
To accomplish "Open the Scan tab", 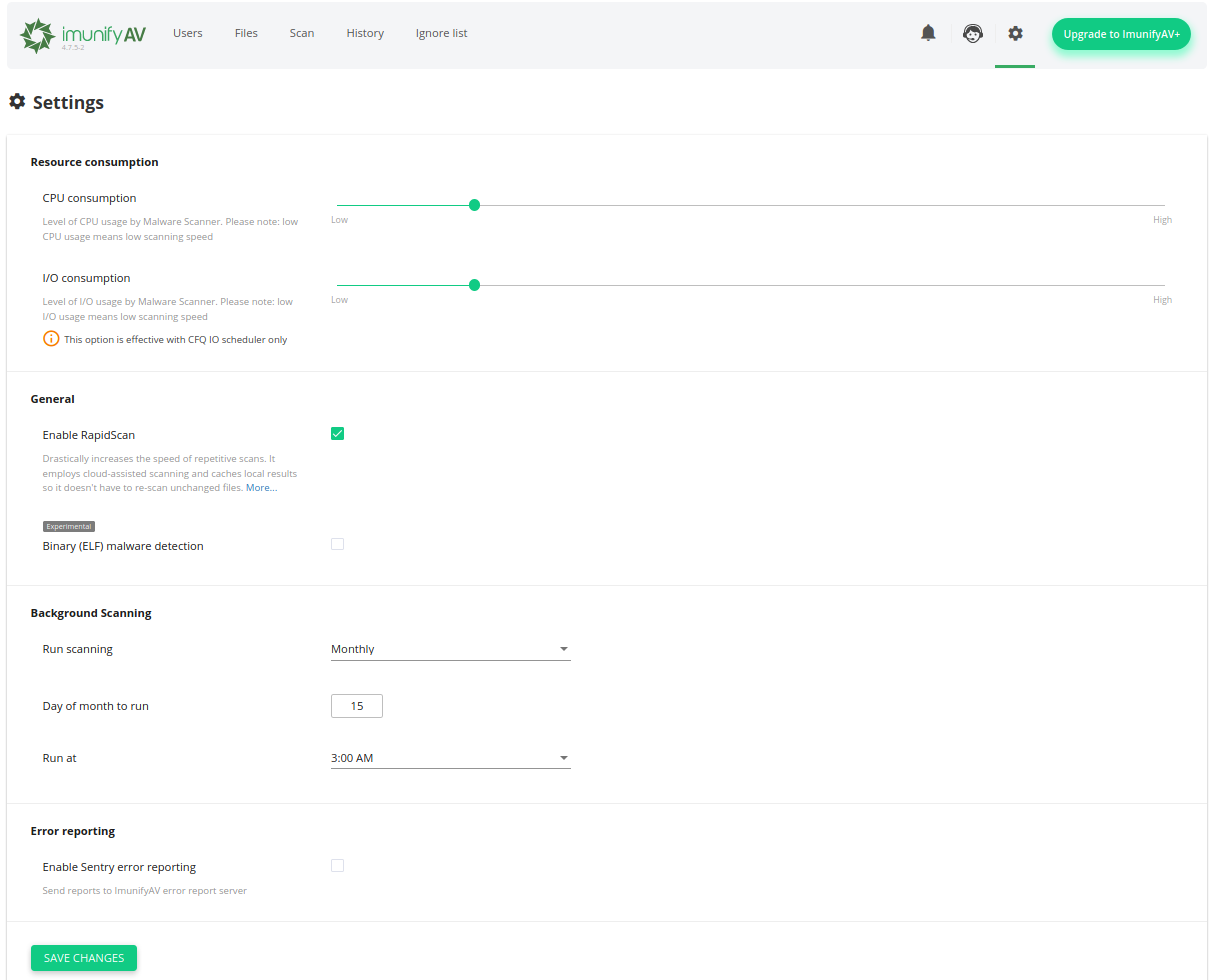I will [302, 33].
